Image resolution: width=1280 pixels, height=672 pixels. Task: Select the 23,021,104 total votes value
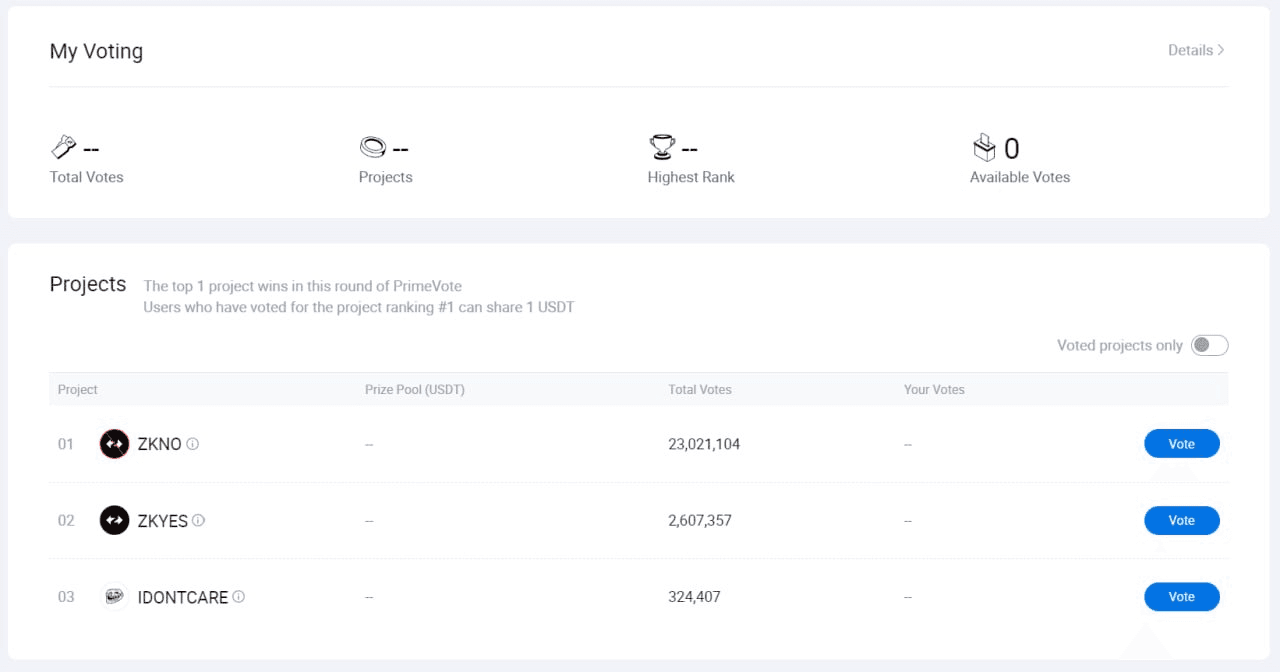704,444
